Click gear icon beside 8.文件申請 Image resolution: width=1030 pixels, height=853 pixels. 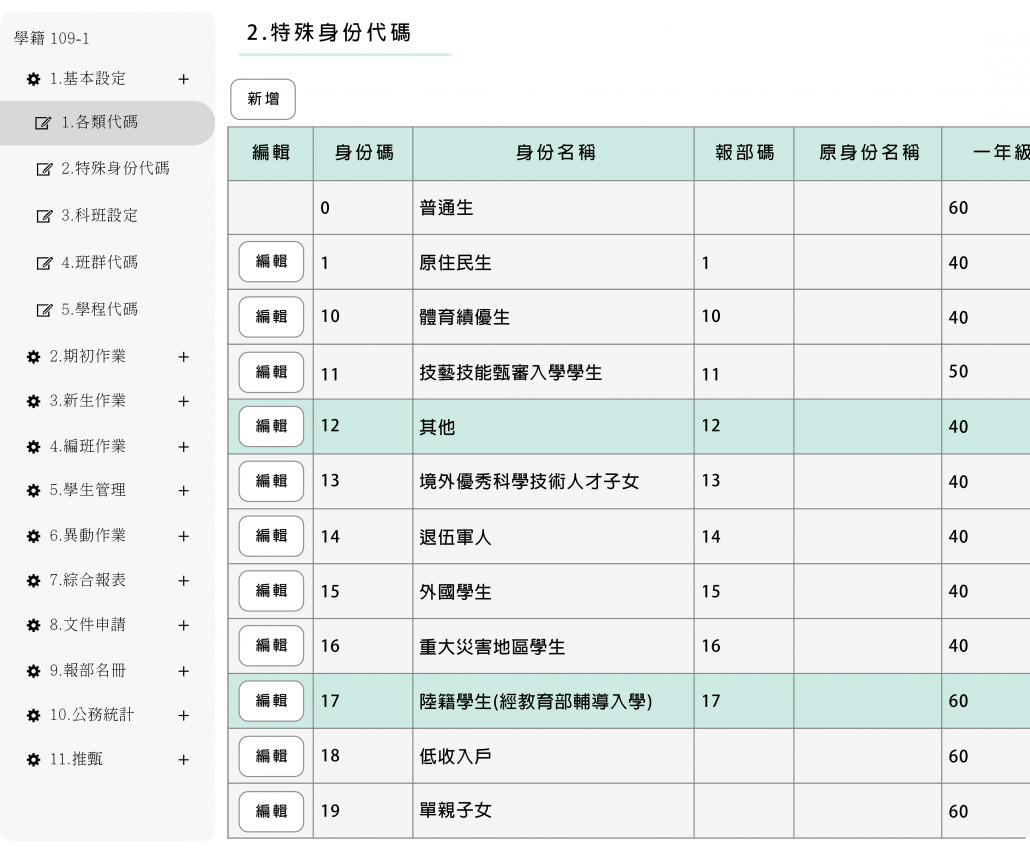coord(34,626)
